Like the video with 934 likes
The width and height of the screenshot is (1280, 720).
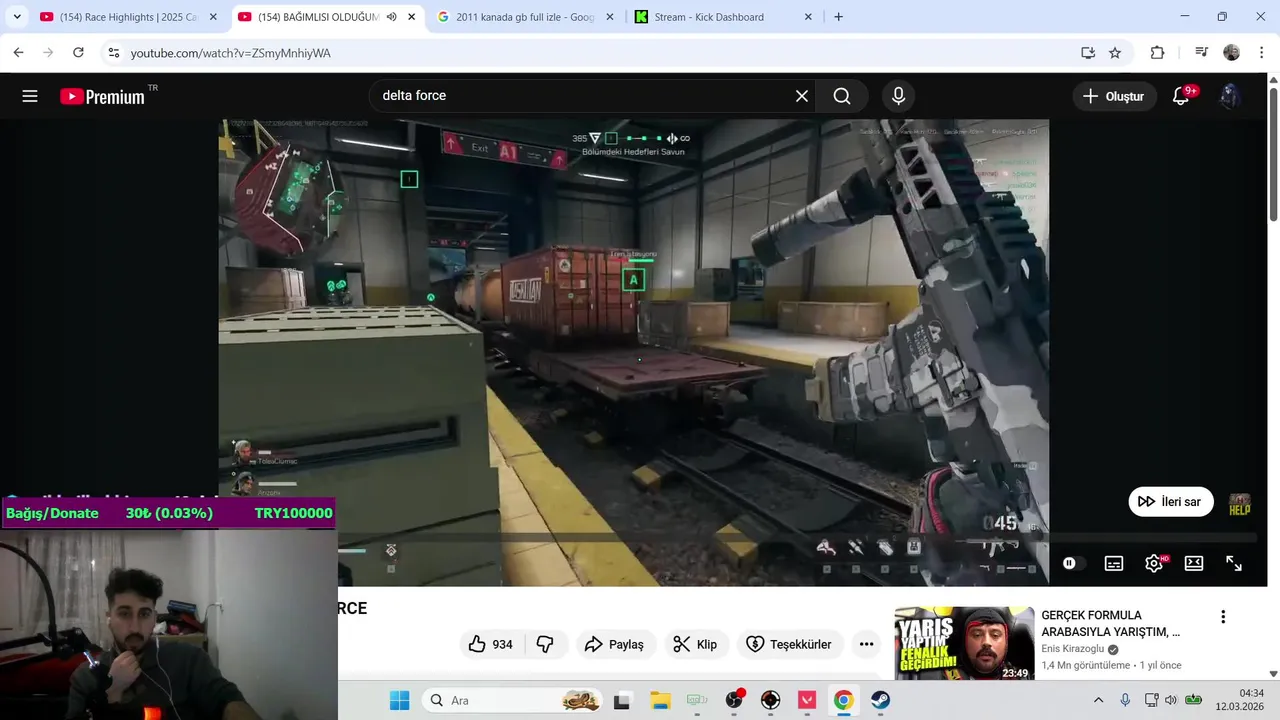coord(491,644)
